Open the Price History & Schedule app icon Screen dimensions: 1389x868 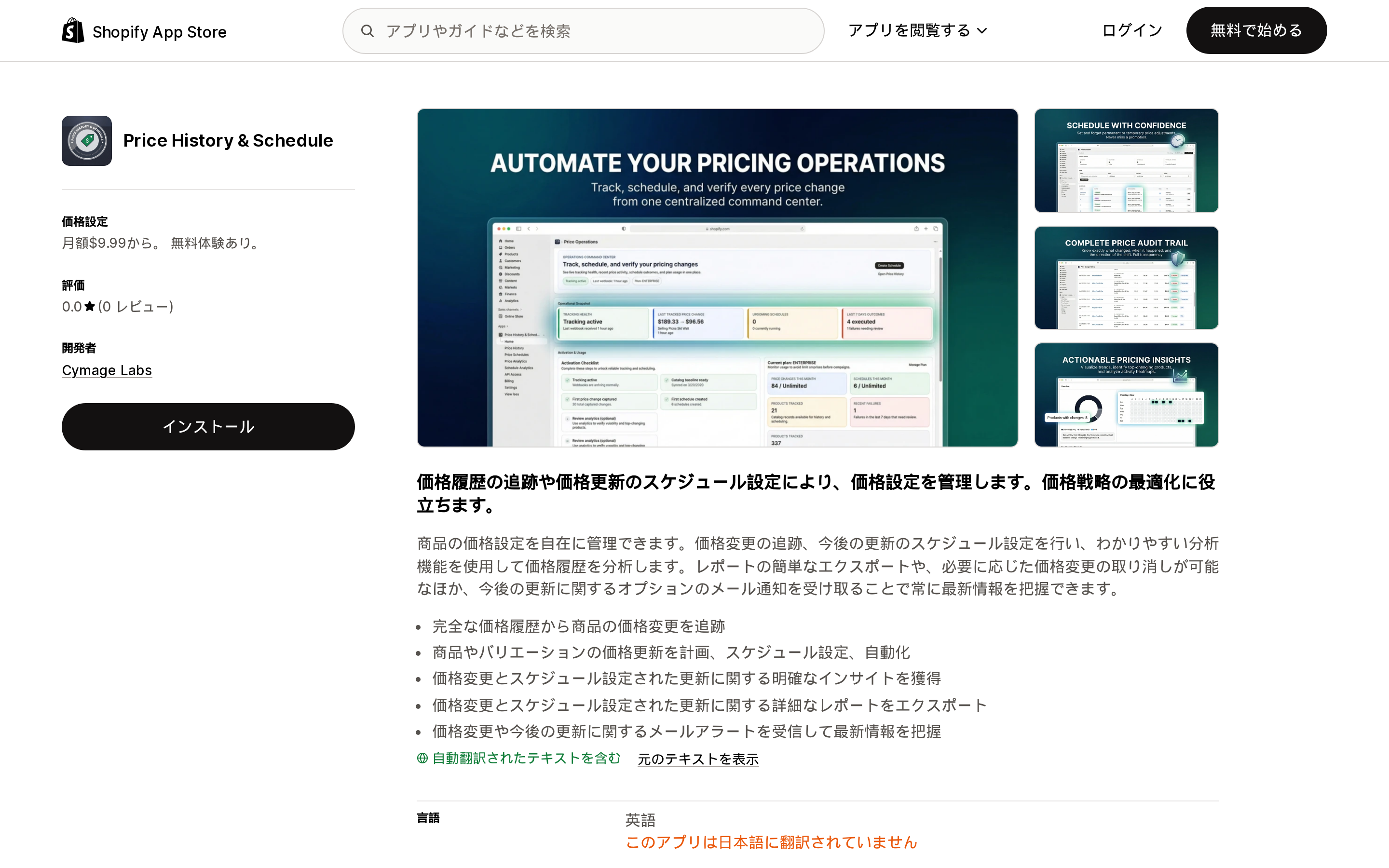point(87,141)
